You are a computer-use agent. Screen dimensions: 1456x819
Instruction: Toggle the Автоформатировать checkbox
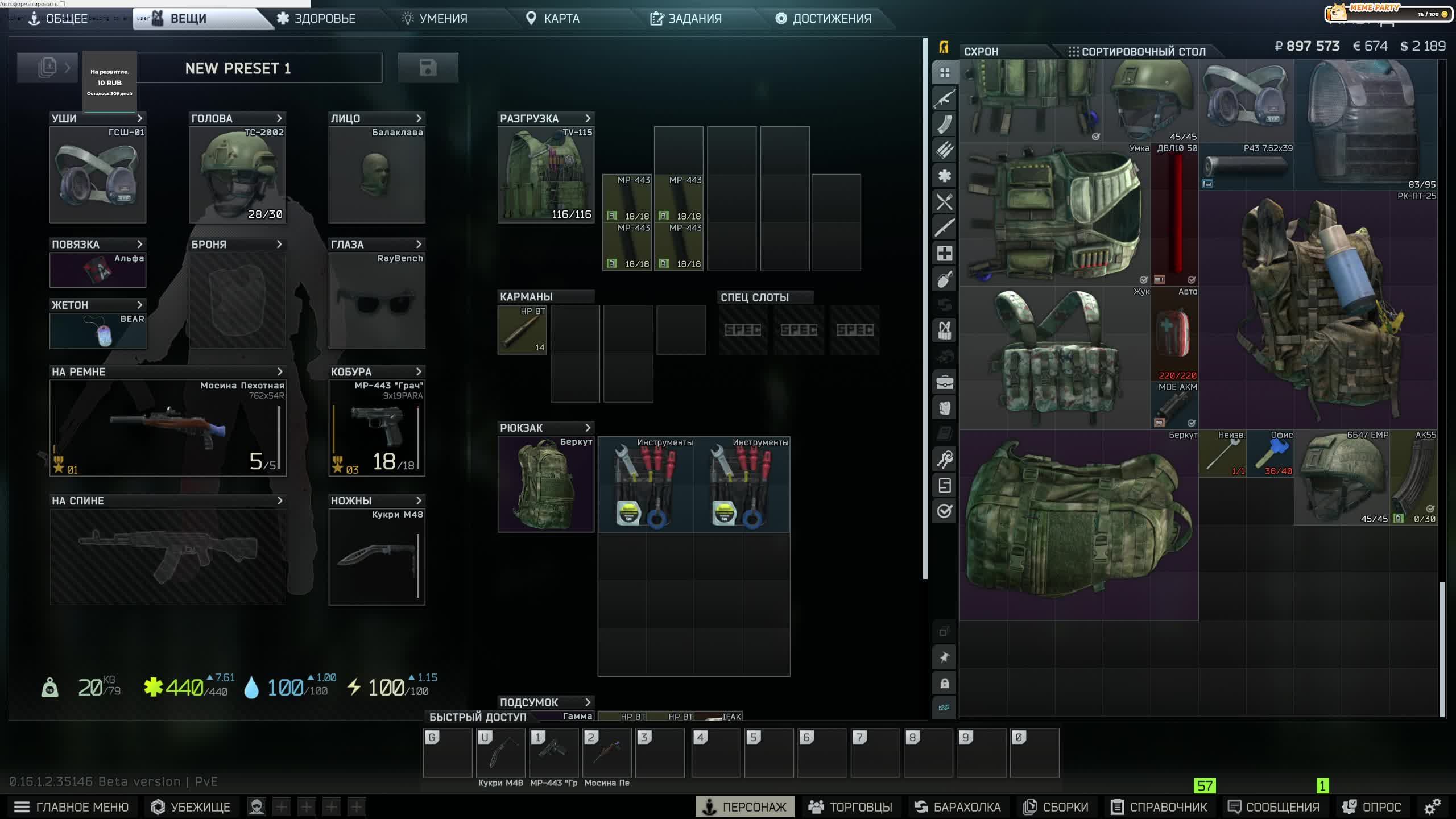63,3
